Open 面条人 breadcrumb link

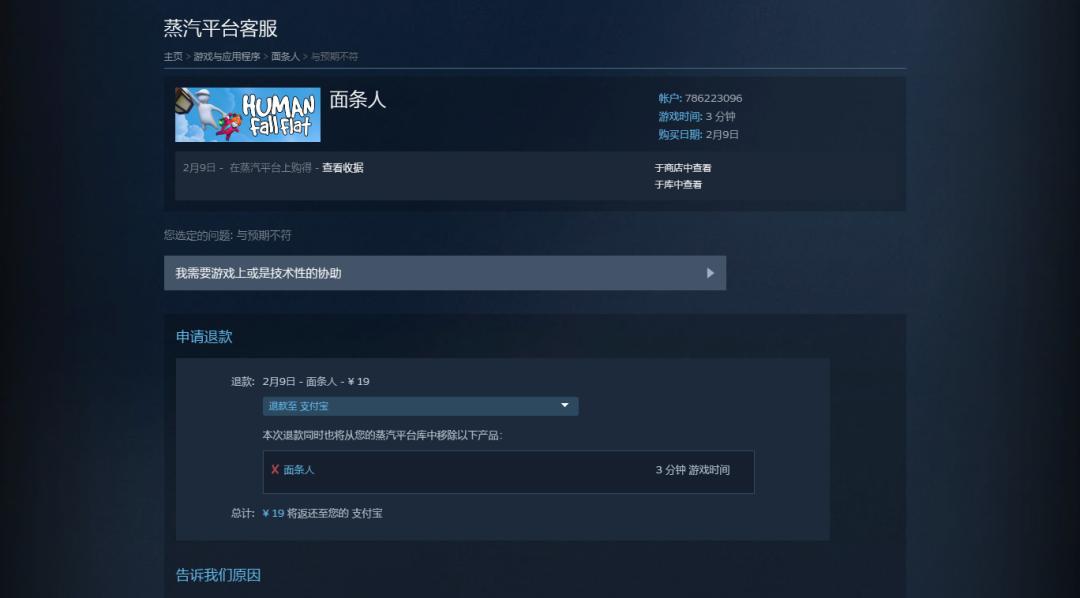click(x=285, y=56)
